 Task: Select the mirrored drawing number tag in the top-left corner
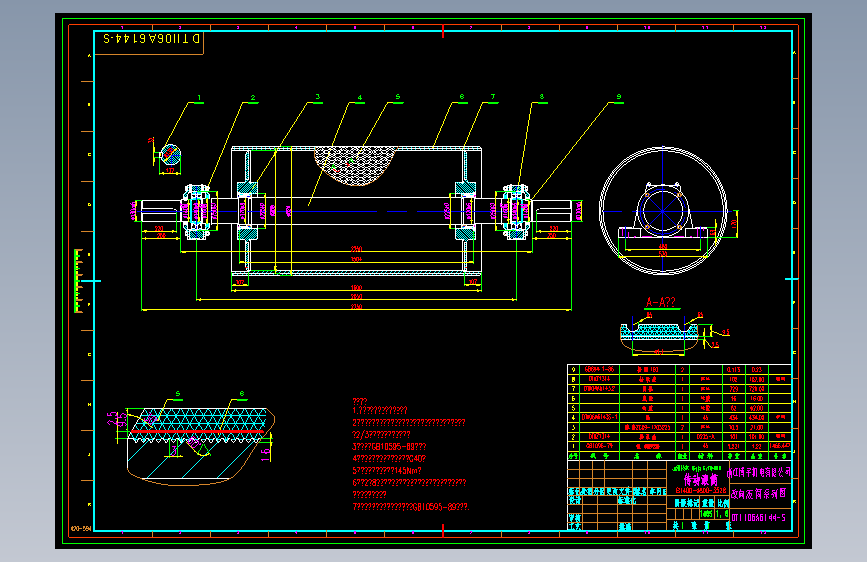point(152,38)
